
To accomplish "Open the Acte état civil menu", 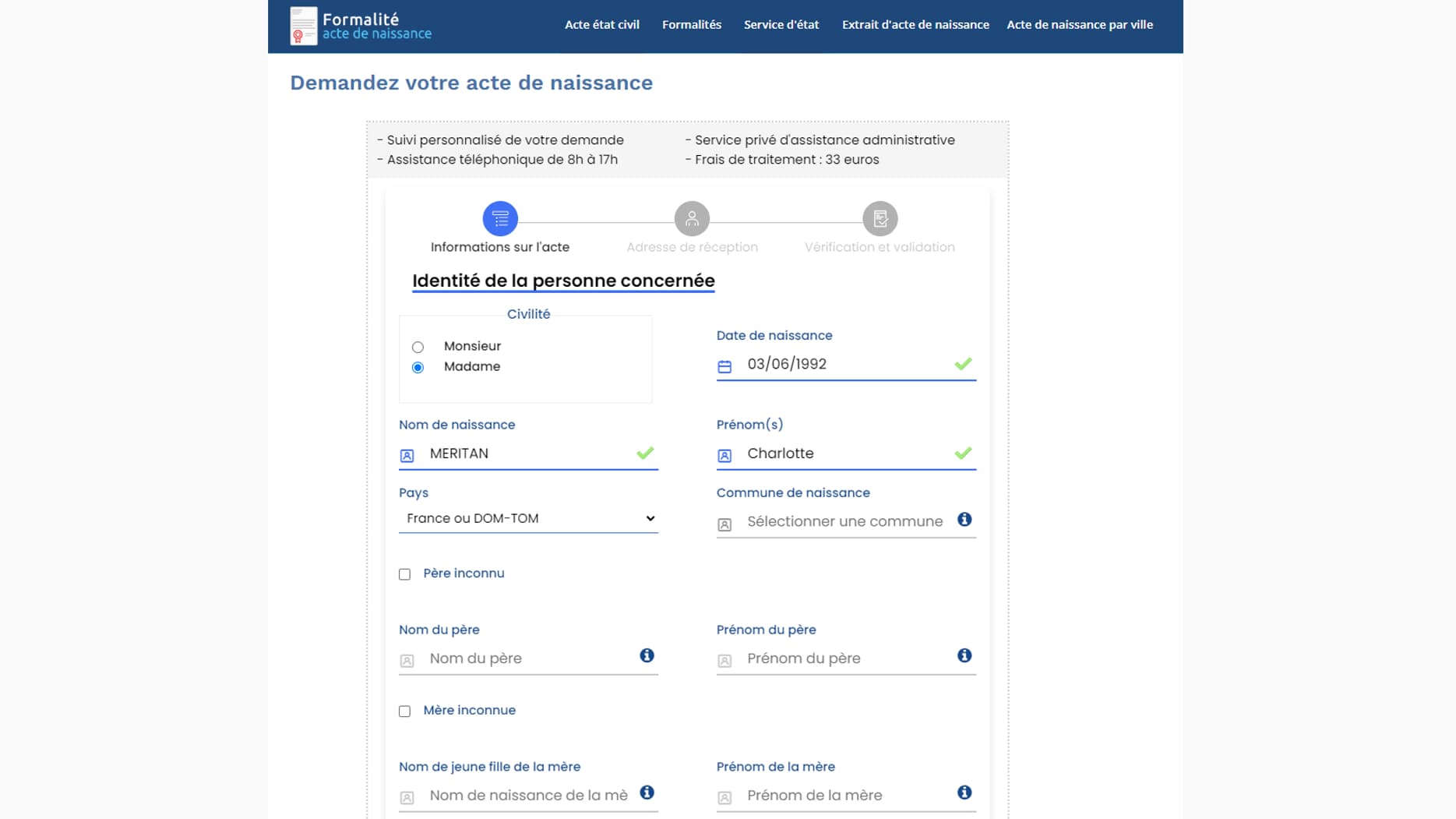I will [x=602, y=25].
